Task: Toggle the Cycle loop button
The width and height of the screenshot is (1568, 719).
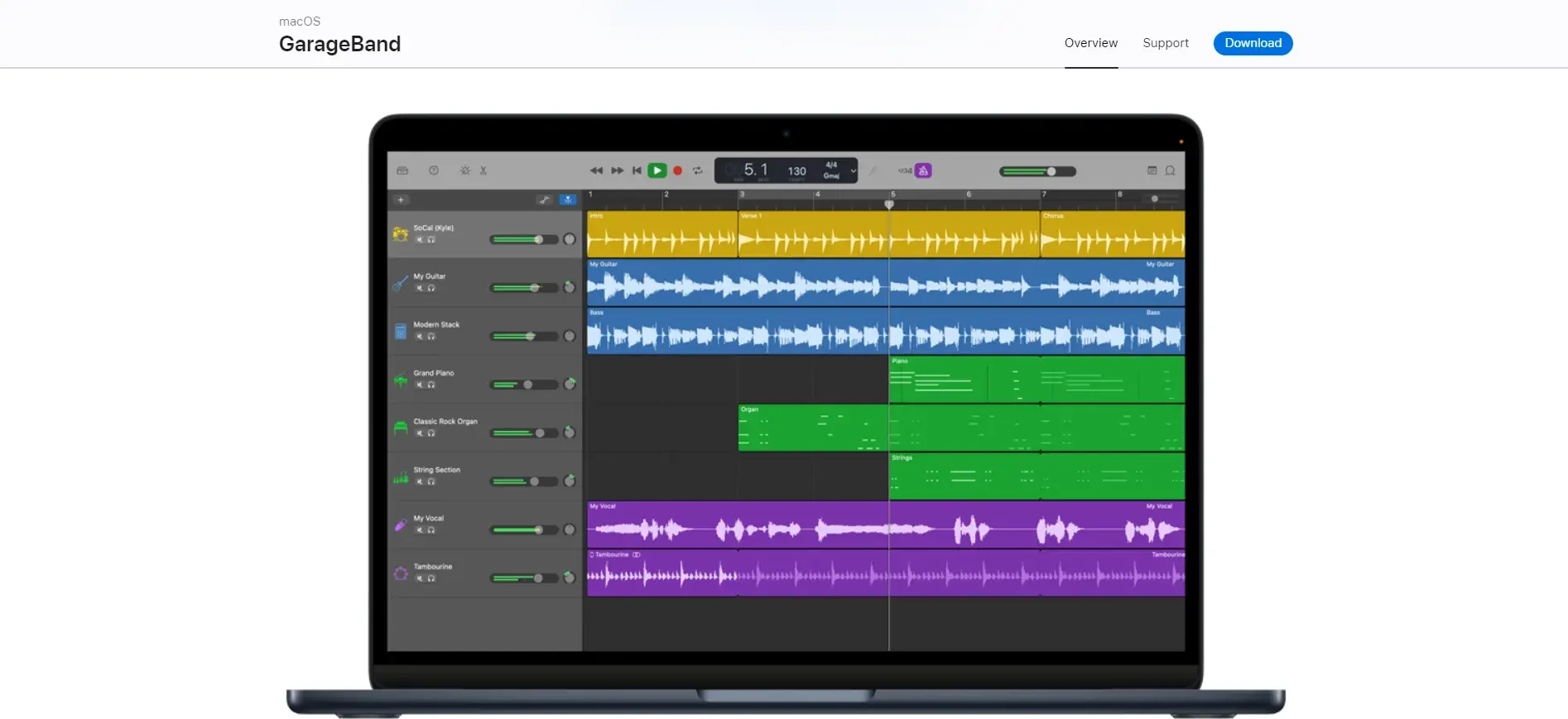Action: [698, 170]
